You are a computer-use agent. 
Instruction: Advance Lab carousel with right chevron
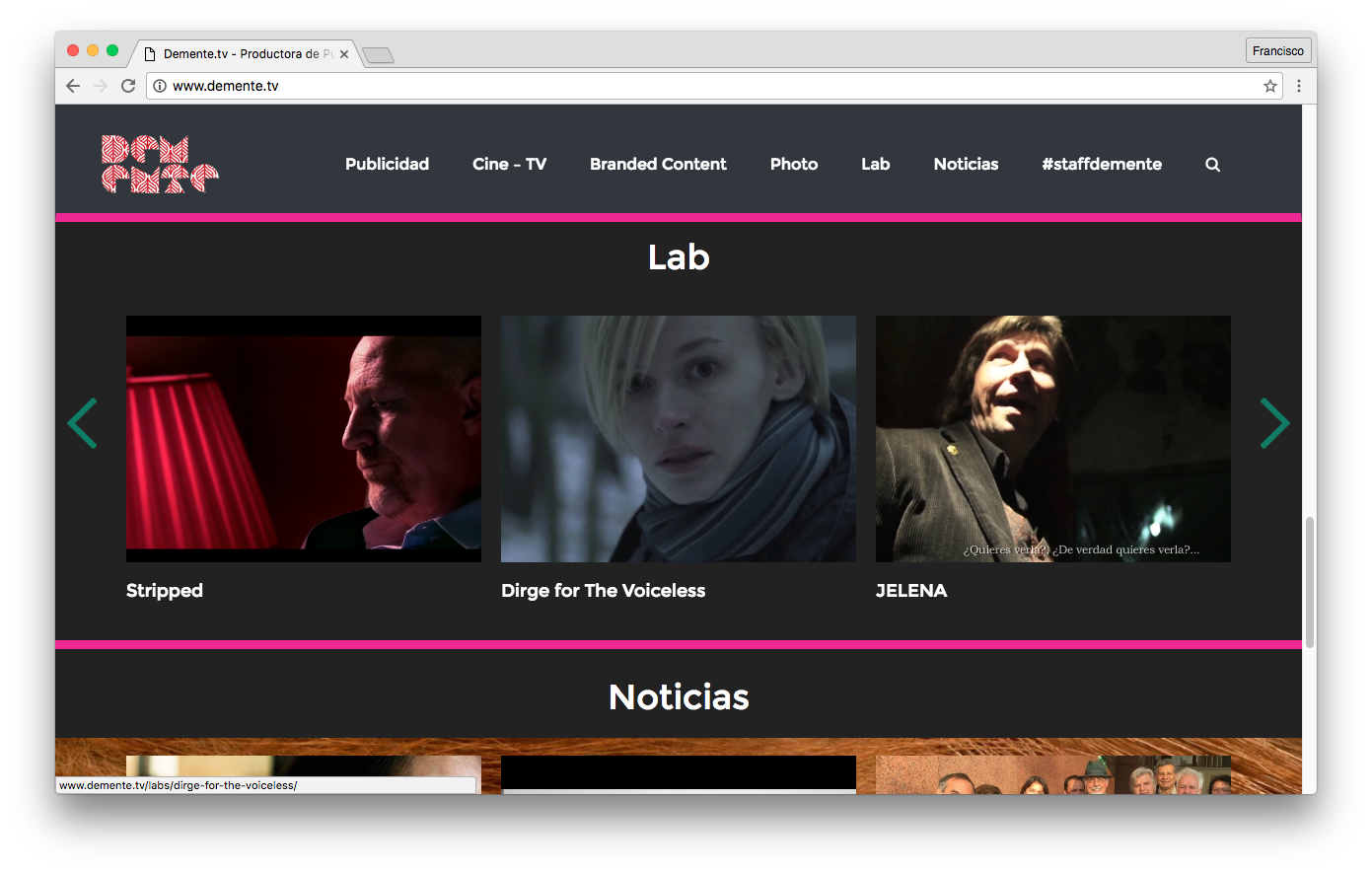(x=1274, y=423)
